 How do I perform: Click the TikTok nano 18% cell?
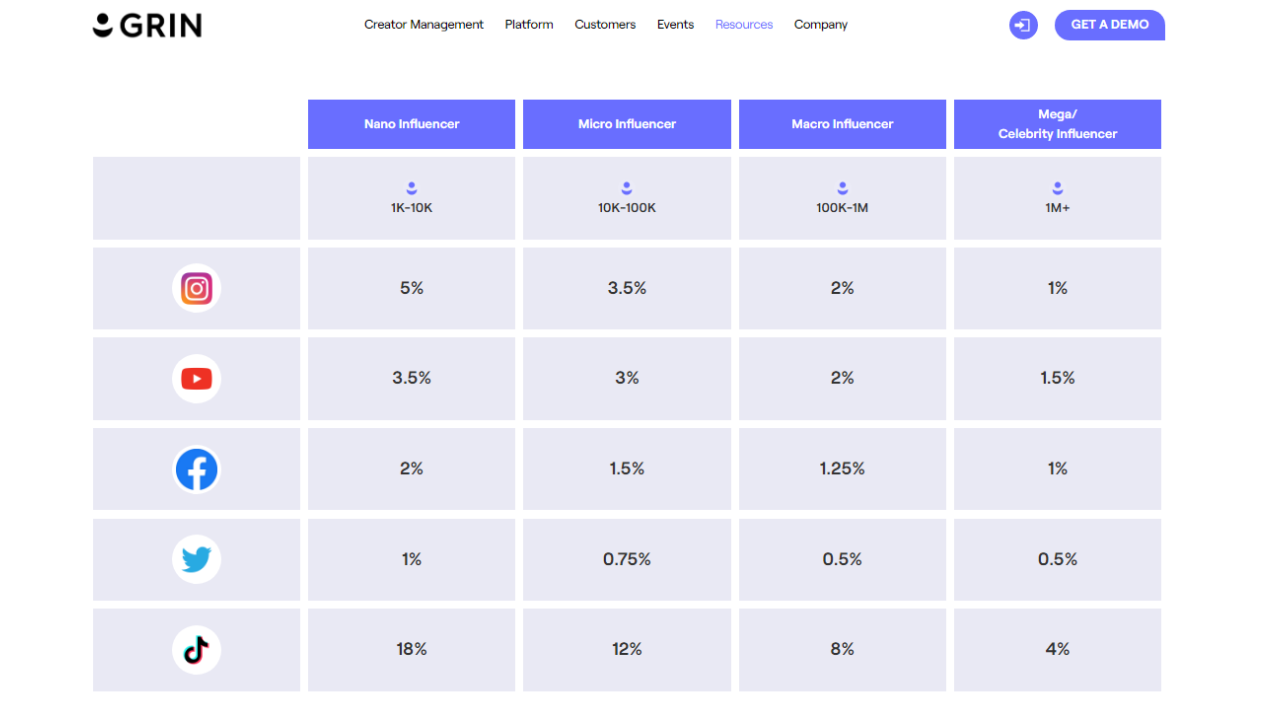pyautogui.click(x=411, y=650)
